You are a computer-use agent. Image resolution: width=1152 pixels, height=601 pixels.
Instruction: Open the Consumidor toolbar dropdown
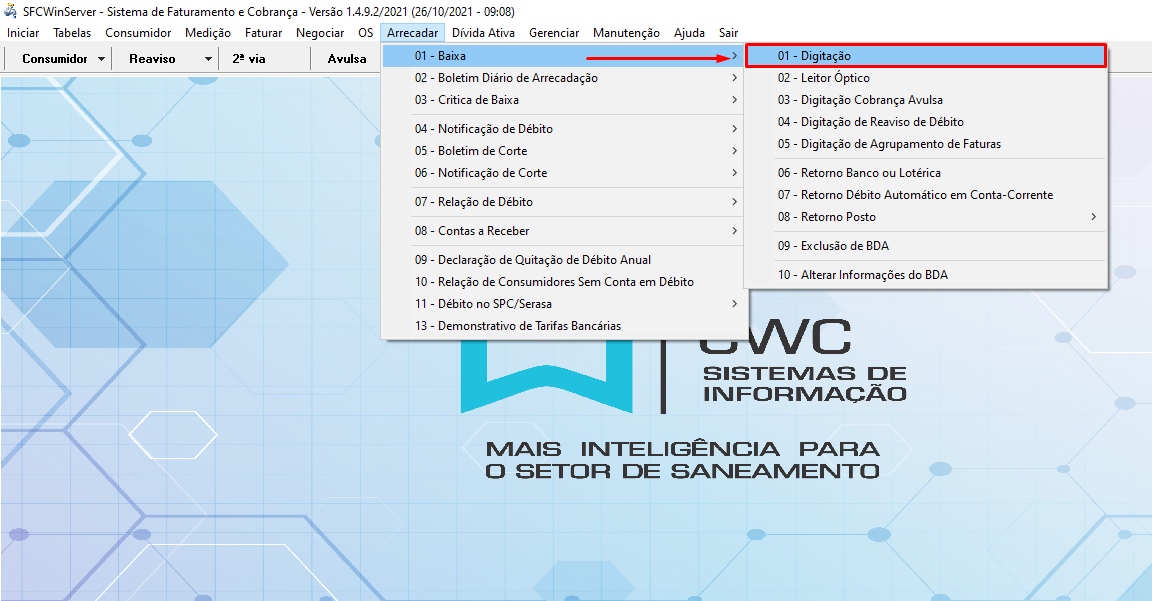pyautogui.click(x=58, y=58)
